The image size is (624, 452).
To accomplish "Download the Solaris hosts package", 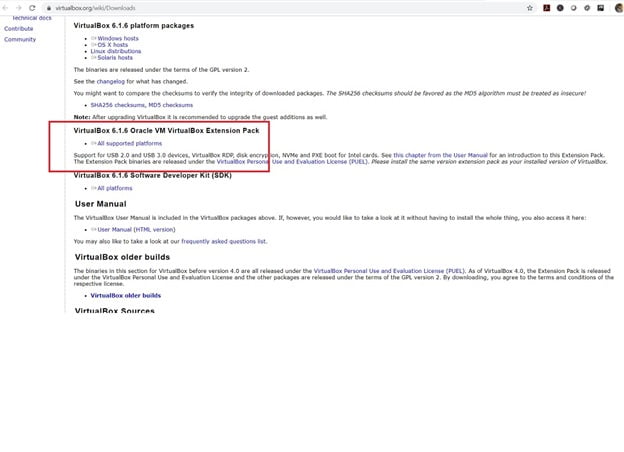I will (x=115, y=58).
